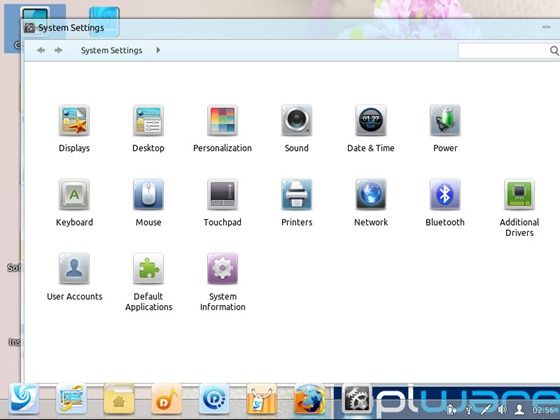Click the battery tray icon

coord(452,409)
